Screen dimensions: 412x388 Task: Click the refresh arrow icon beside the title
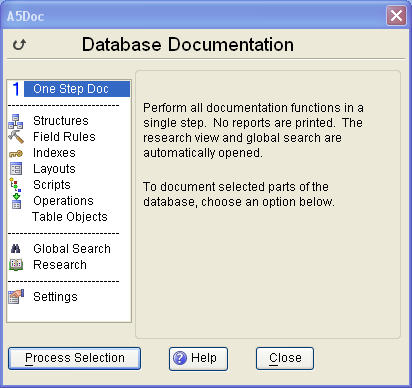pyautogui.click(x=19, y=44)
